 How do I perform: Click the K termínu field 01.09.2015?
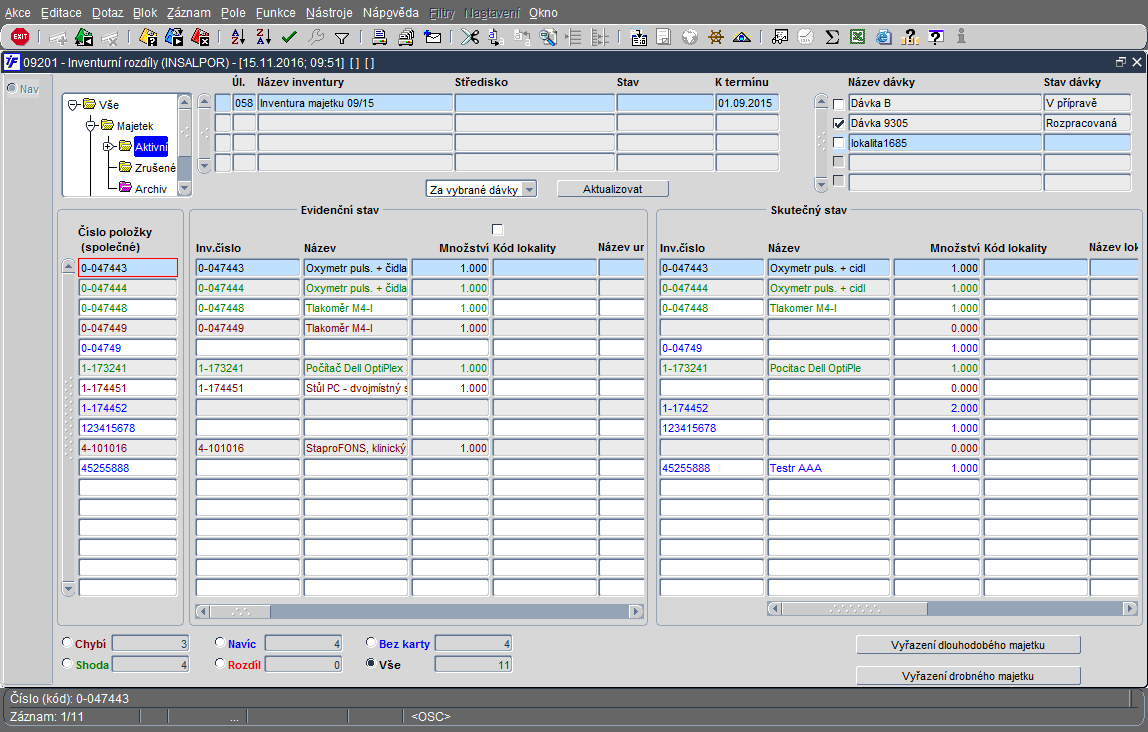[x=747, y=103]
